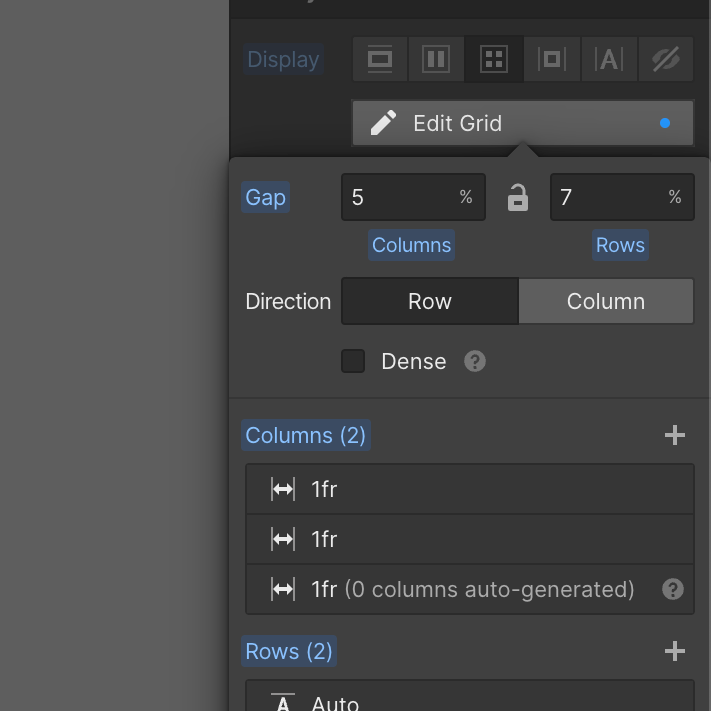Screen dimensions: 711x711
Task: Click the Direction label
Action: tap(288, 302)
